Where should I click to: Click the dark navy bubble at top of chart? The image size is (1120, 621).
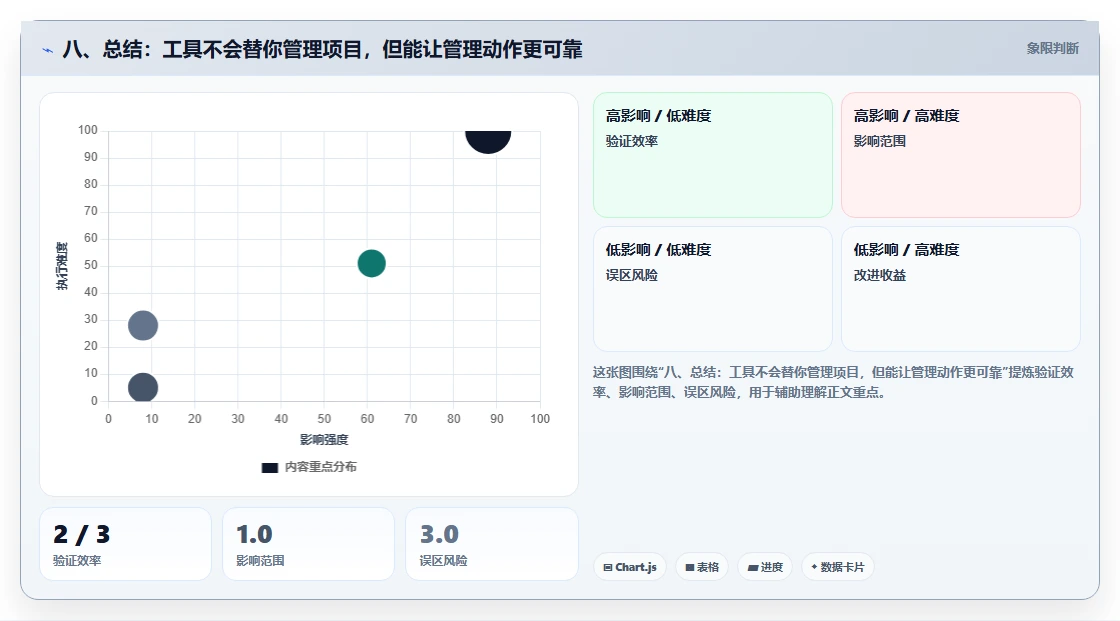[x=489, y=141]
